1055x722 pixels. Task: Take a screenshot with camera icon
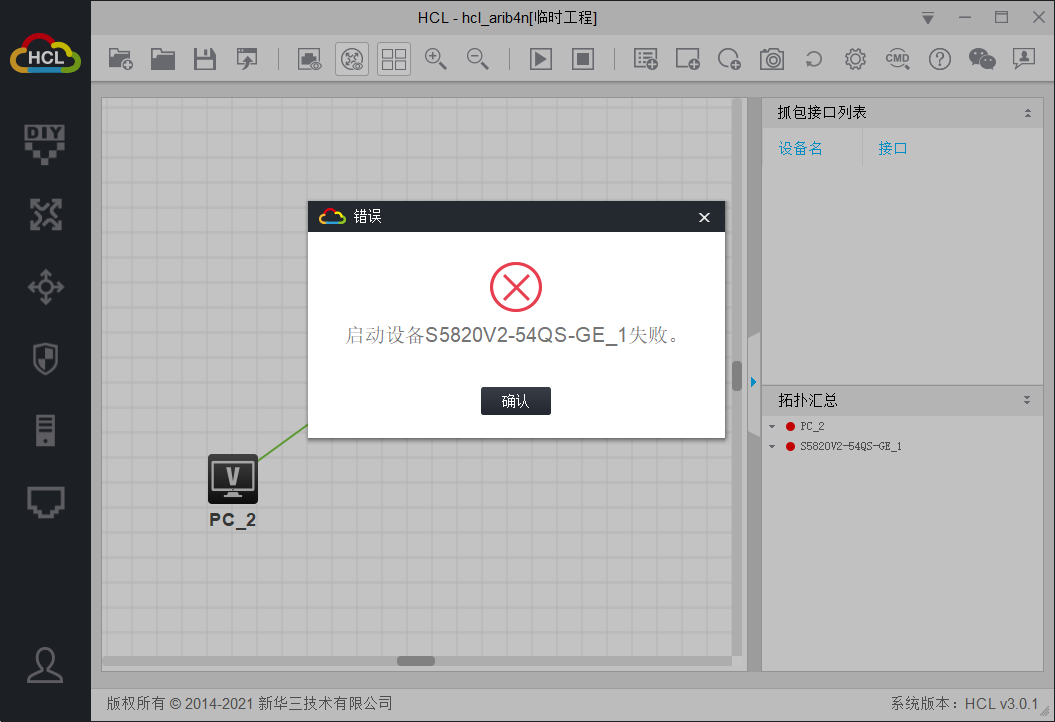[772, 59]
